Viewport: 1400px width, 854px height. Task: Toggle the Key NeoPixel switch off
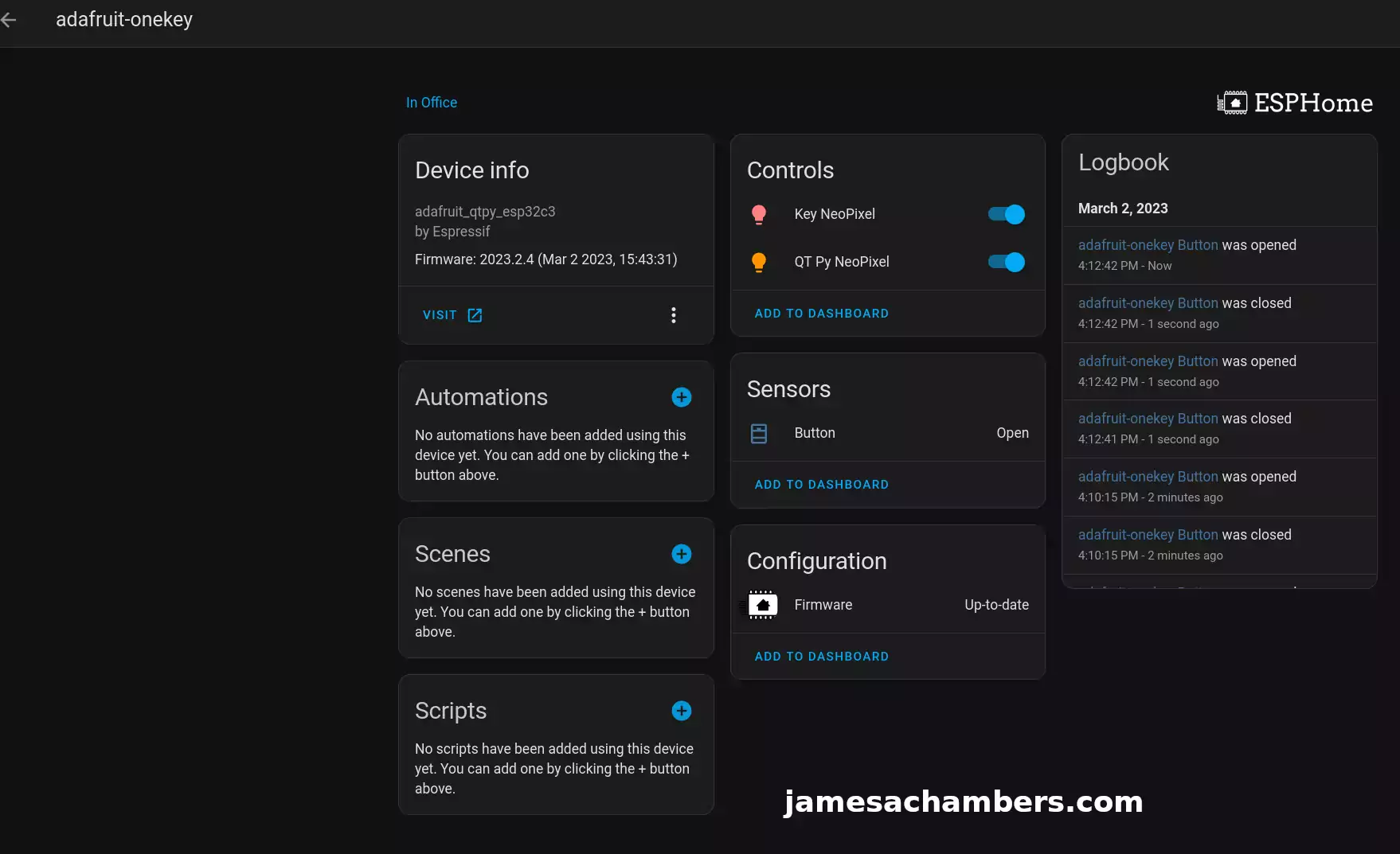click(1007, 214)
